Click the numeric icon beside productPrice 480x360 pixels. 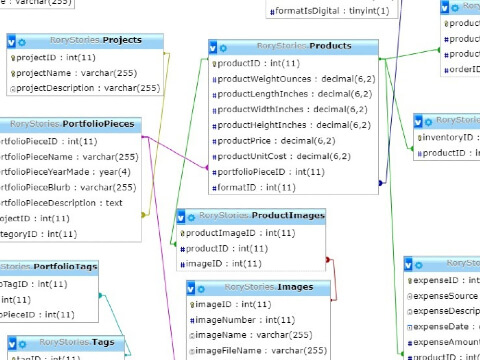(215, 141)
